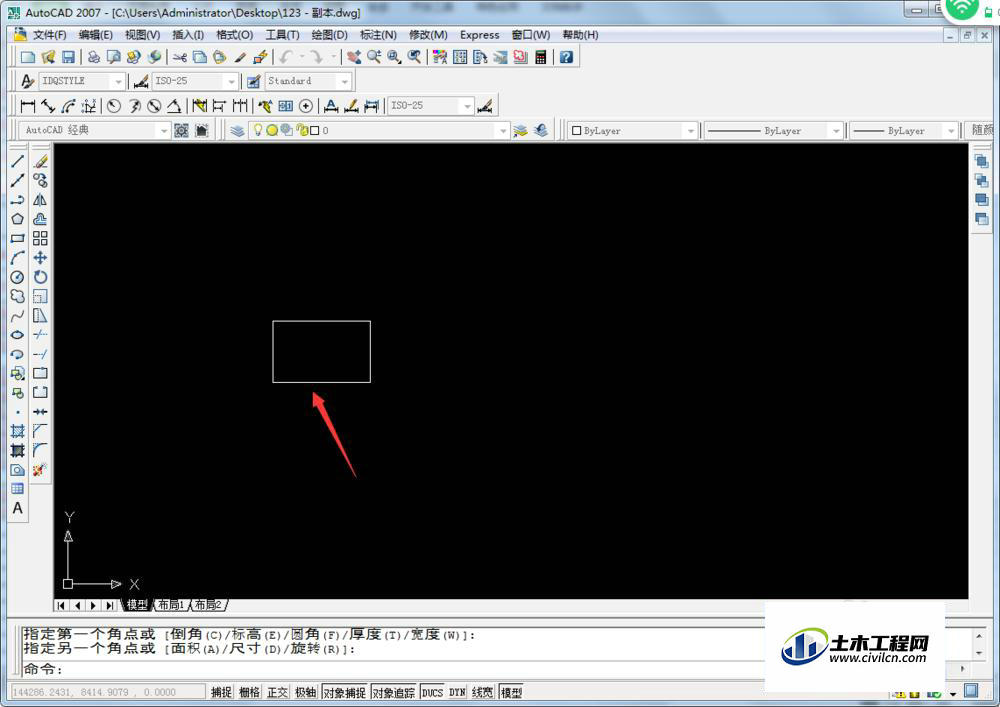
Task: Open the ByLayer color control dropdown
Action: [690, 131]
